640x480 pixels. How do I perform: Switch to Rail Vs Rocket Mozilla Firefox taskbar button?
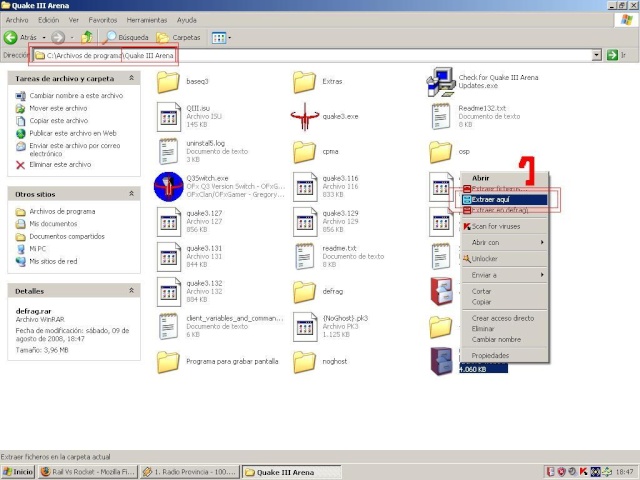pyautogui.click(x=88, y=472)
